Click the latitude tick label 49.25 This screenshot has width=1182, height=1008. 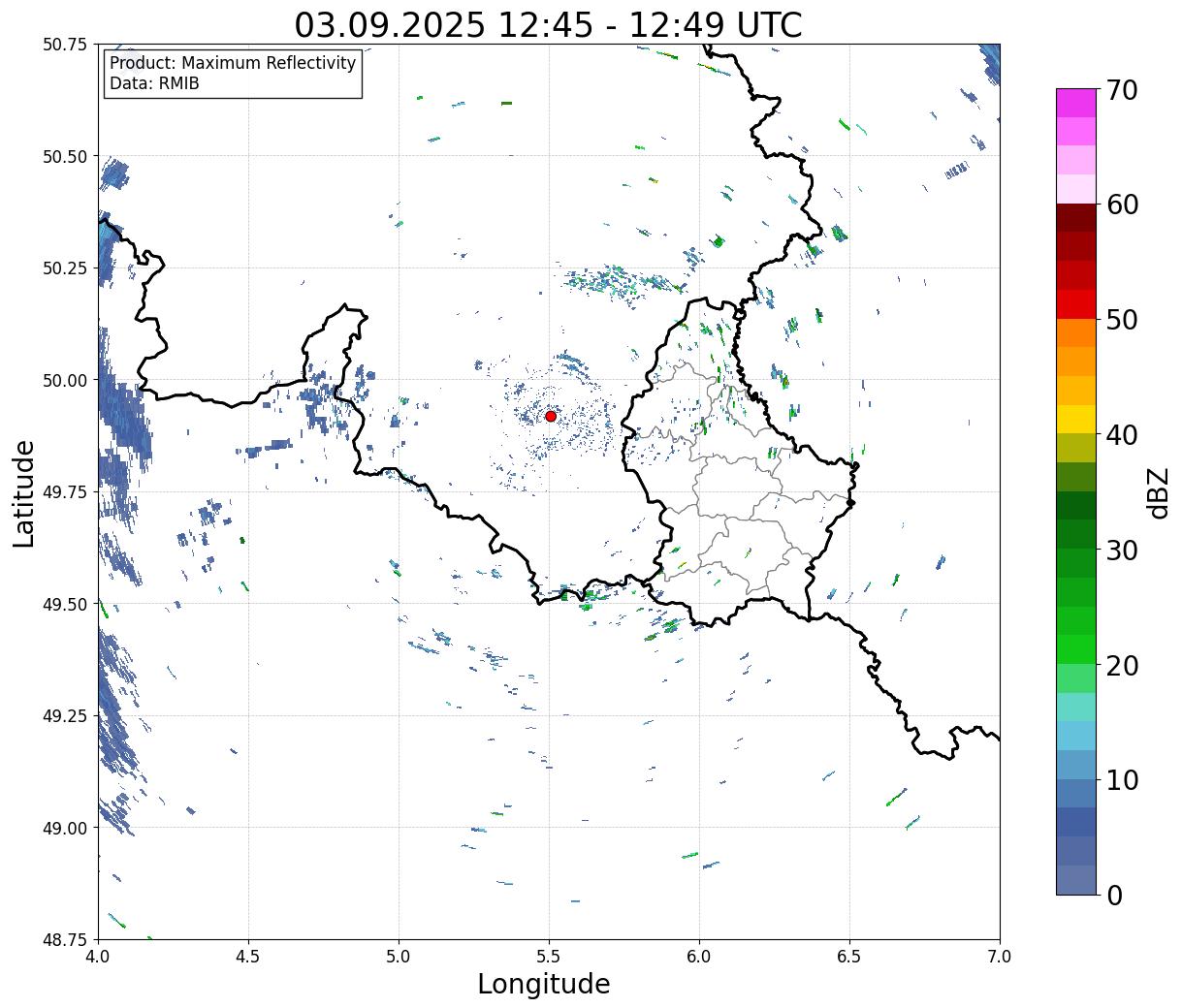point(65,716)
